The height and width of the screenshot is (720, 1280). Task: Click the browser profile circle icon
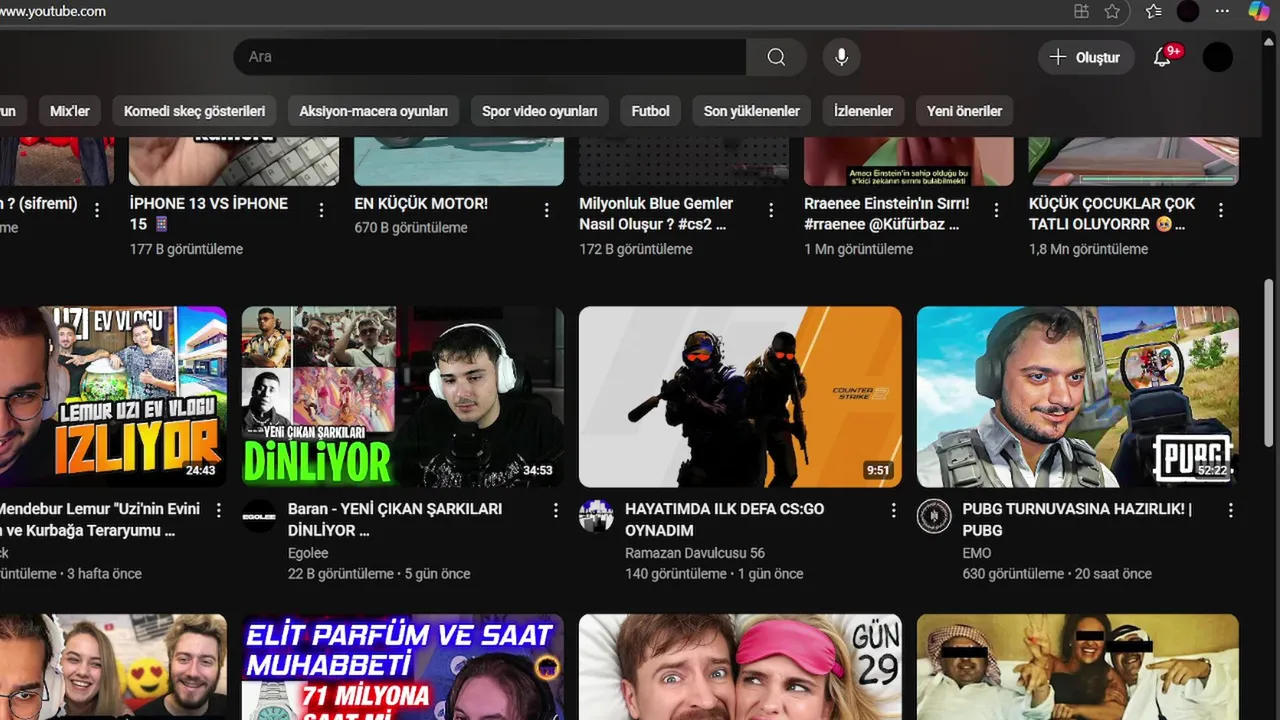(1188, 11)
